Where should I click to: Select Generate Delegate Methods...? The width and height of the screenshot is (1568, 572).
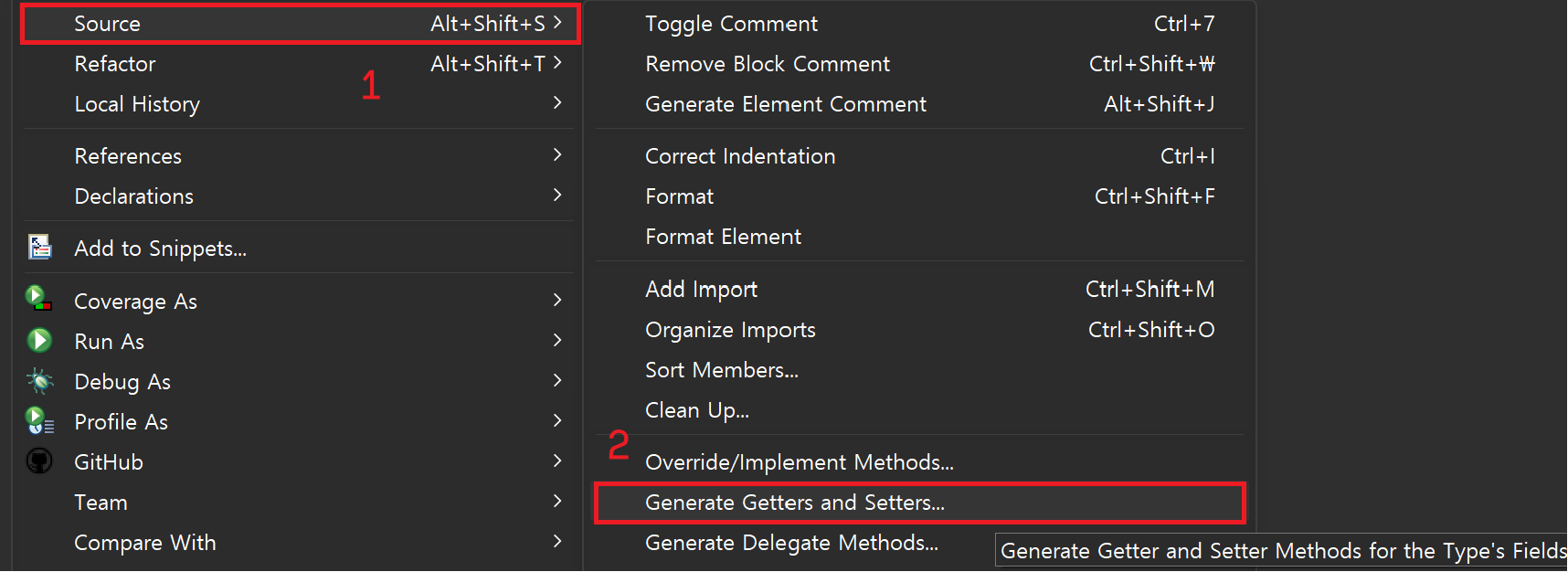(792, 543)
